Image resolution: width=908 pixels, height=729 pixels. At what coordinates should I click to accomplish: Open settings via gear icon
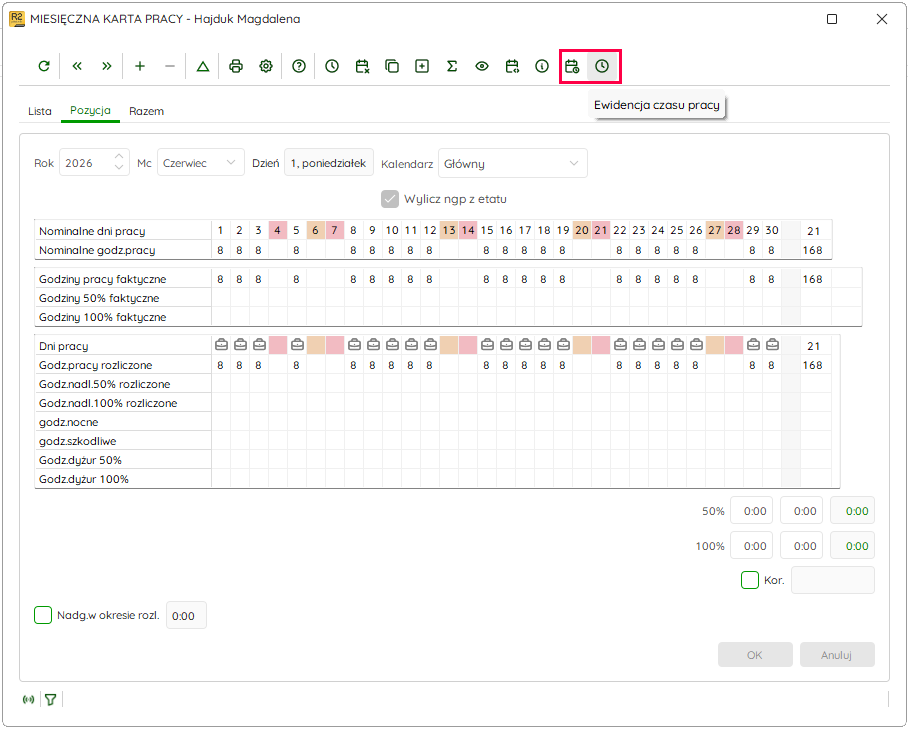click(x=266, y=66)
